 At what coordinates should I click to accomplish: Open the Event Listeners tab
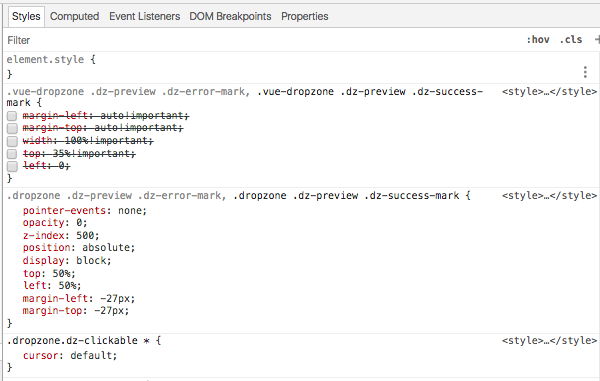click(145, 16)
